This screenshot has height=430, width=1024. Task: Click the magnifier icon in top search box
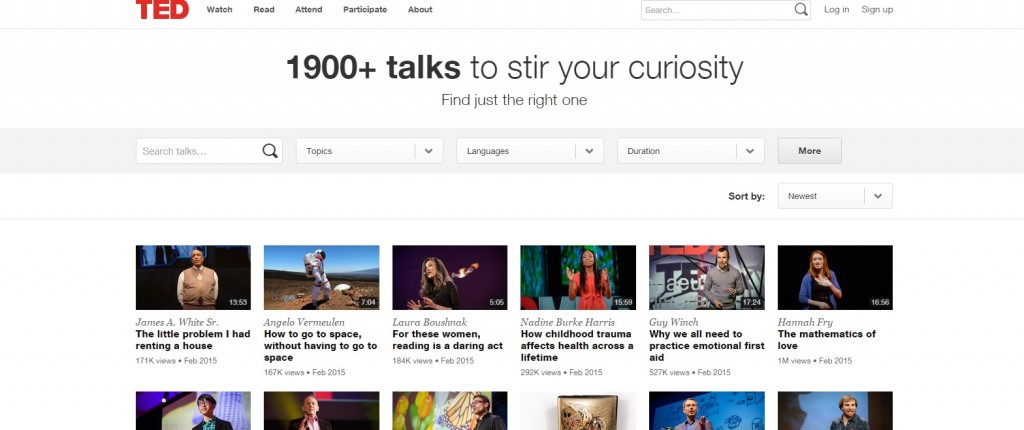(801, 9)
